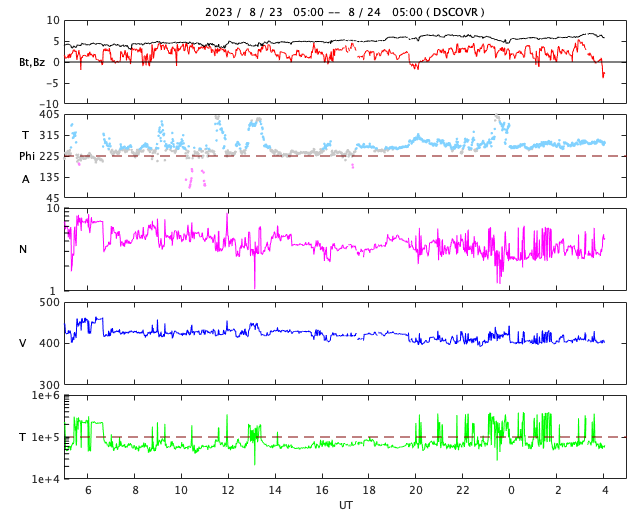Select the '45' tick label
Image resolution: width=640 pixels, height=512 pixels.
pos(53,198)
